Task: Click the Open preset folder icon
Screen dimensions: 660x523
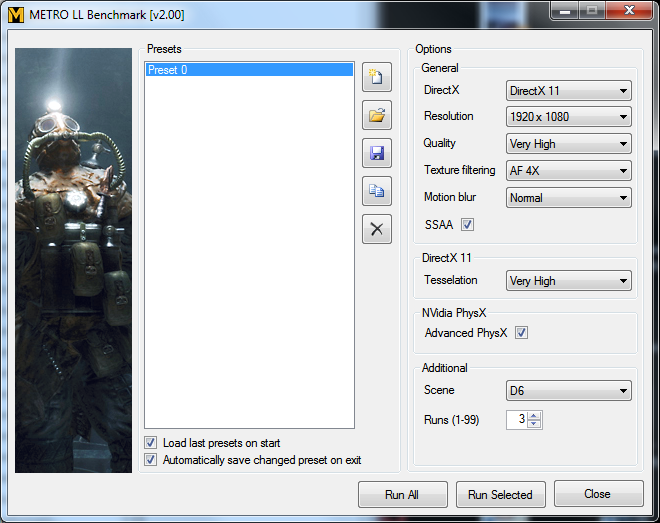Action: point(377,115)
